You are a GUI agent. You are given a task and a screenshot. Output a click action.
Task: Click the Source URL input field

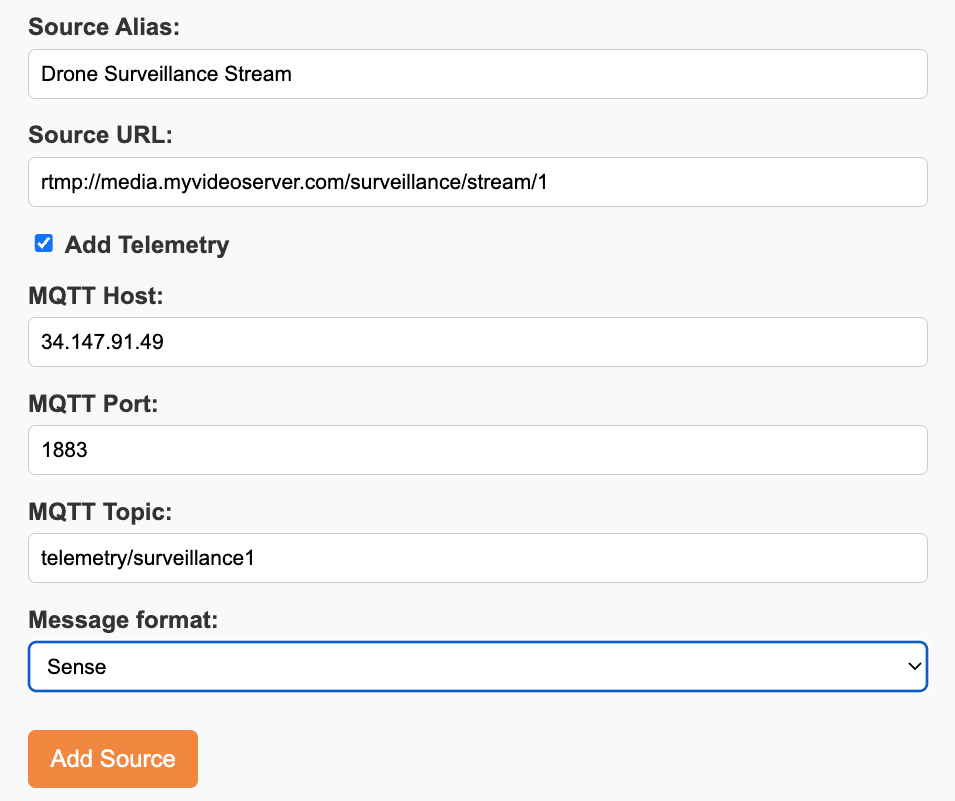(478, 182)
